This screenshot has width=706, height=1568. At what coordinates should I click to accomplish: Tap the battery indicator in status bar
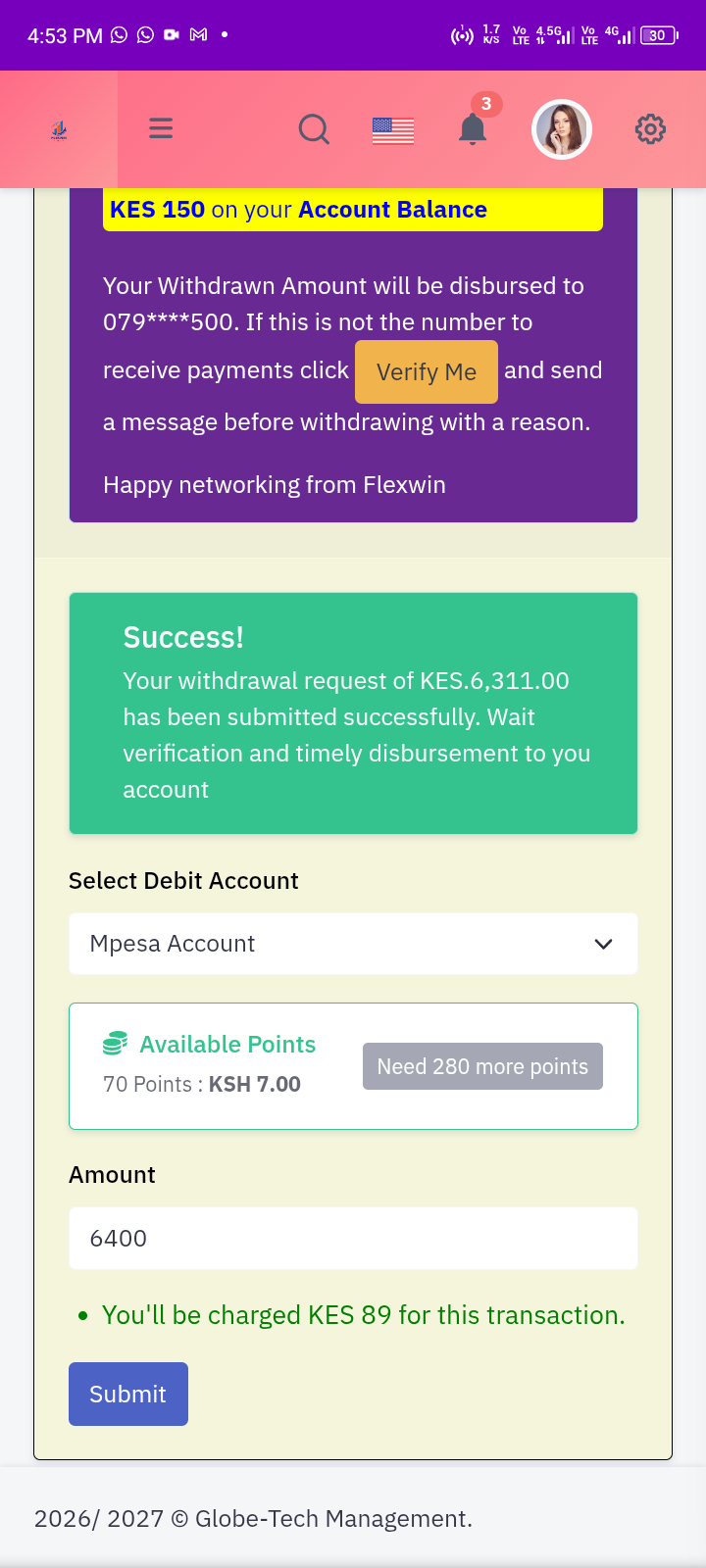(658, 35)
